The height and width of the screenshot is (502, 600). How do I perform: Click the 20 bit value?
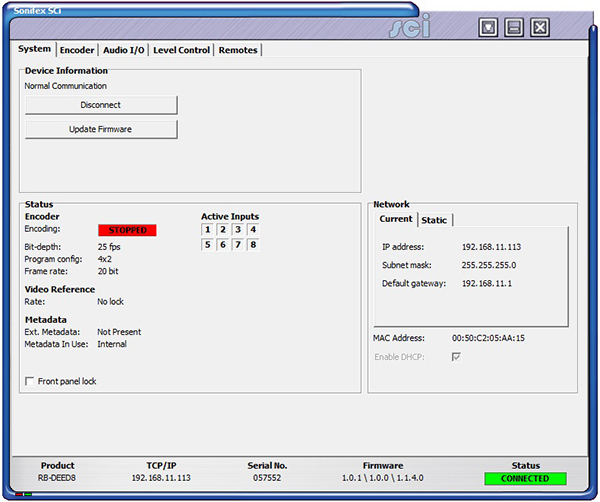tap(108, 272)
